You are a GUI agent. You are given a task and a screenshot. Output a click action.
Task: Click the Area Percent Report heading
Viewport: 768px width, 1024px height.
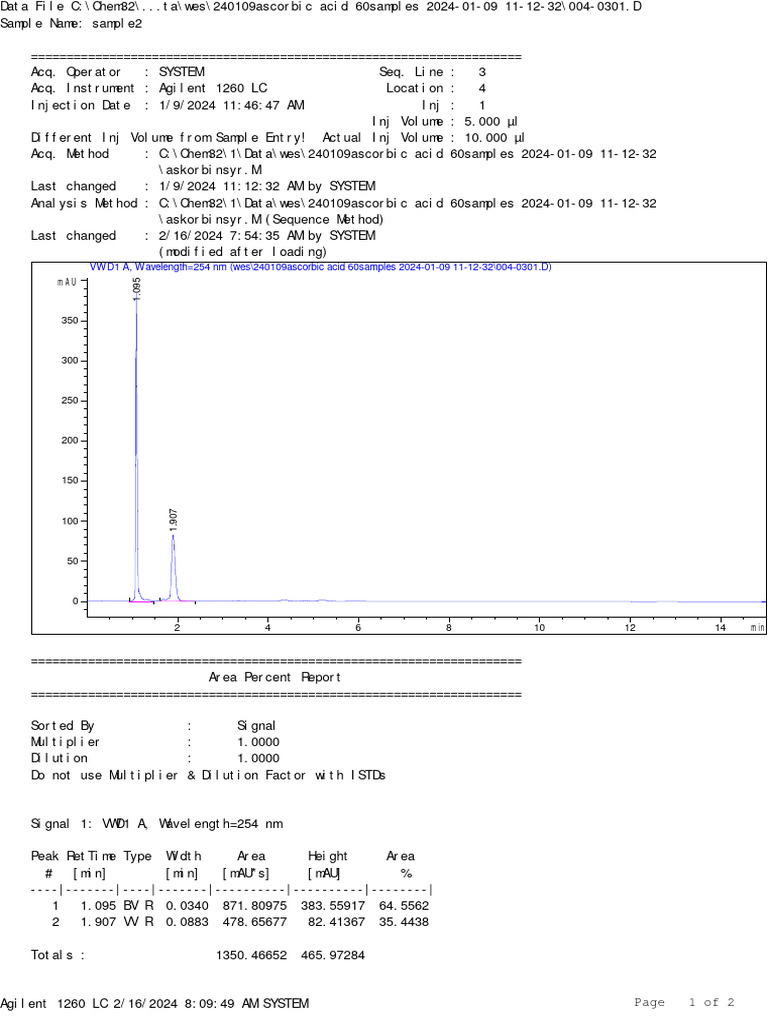click(274, 677)
